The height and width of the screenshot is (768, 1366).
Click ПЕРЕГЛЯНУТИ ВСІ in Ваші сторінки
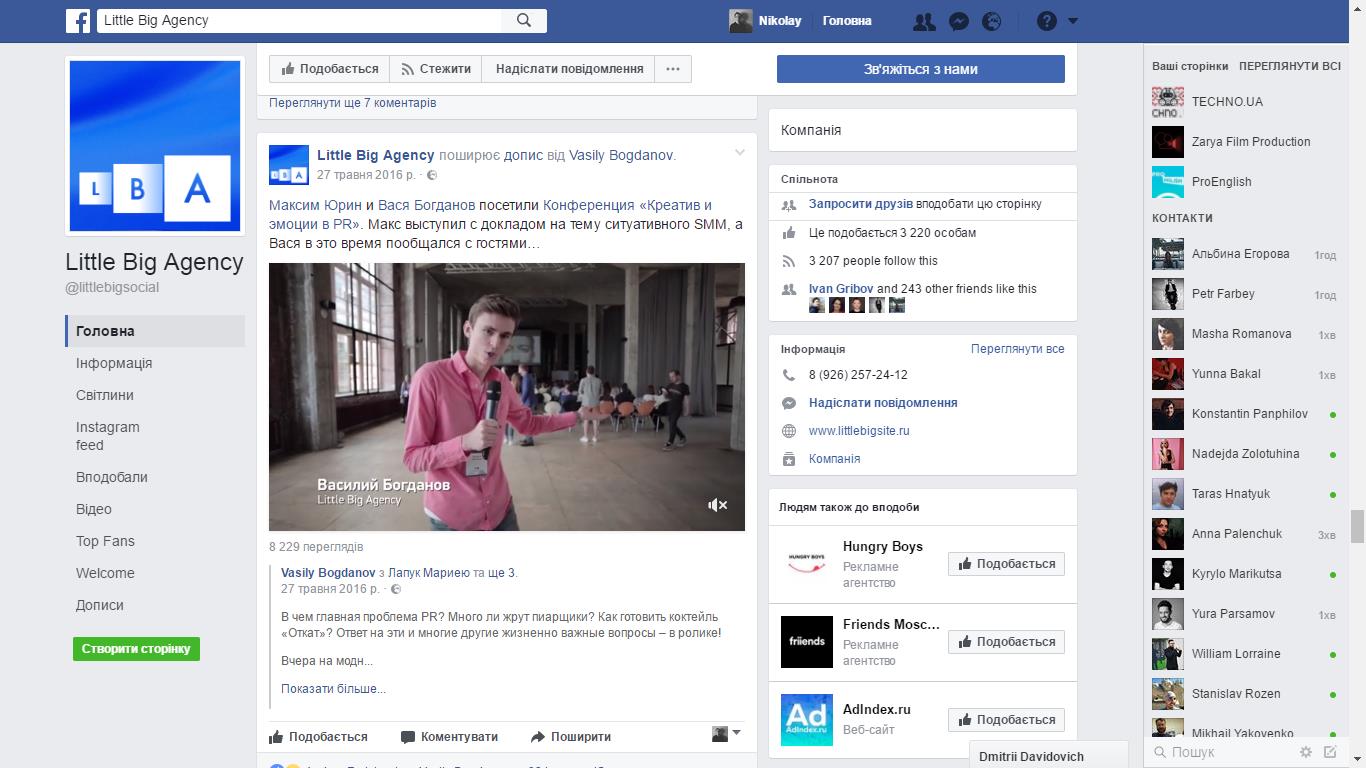[x=1290, y=66]
